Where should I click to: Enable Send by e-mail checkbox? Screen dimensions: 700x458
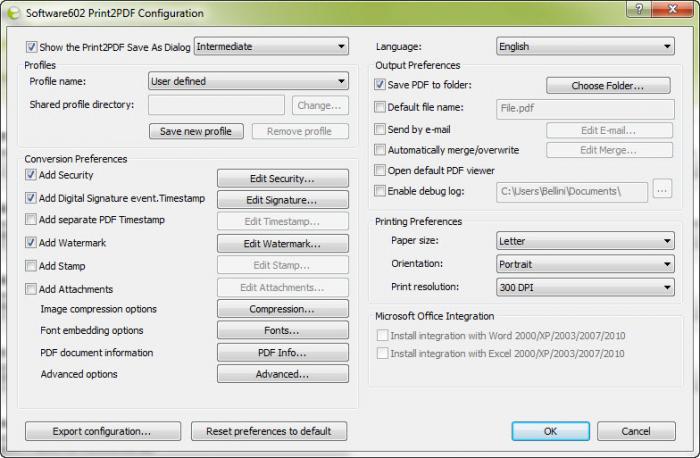(379, 129)
